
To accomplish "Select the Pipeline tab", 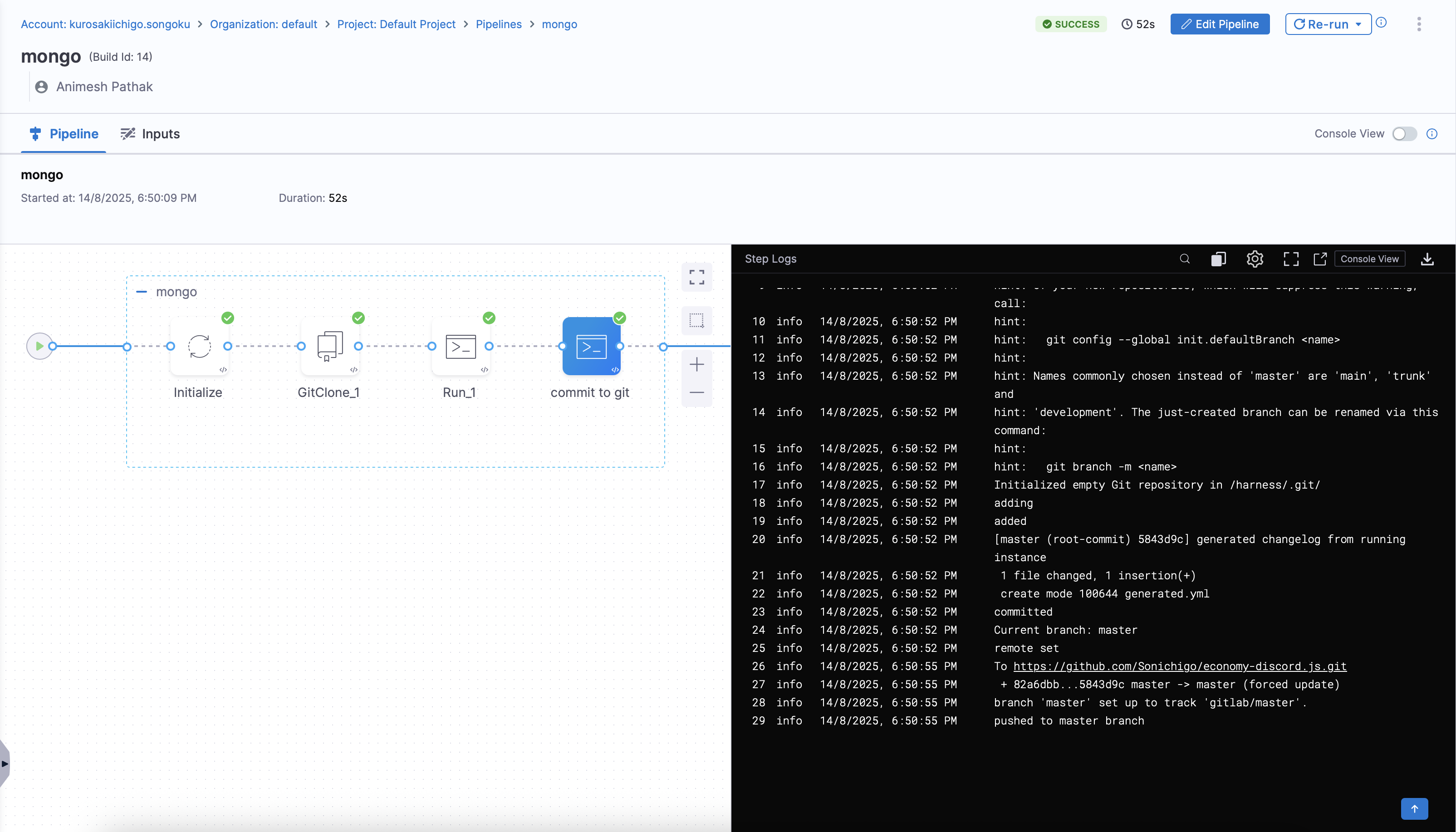I will click(64, 134).
